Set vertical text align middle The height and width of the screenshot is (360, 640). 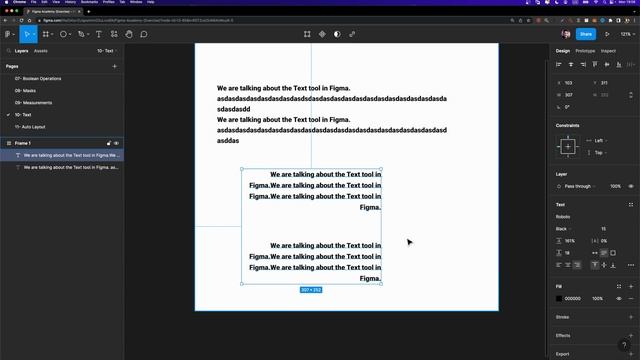click(604, 265)
